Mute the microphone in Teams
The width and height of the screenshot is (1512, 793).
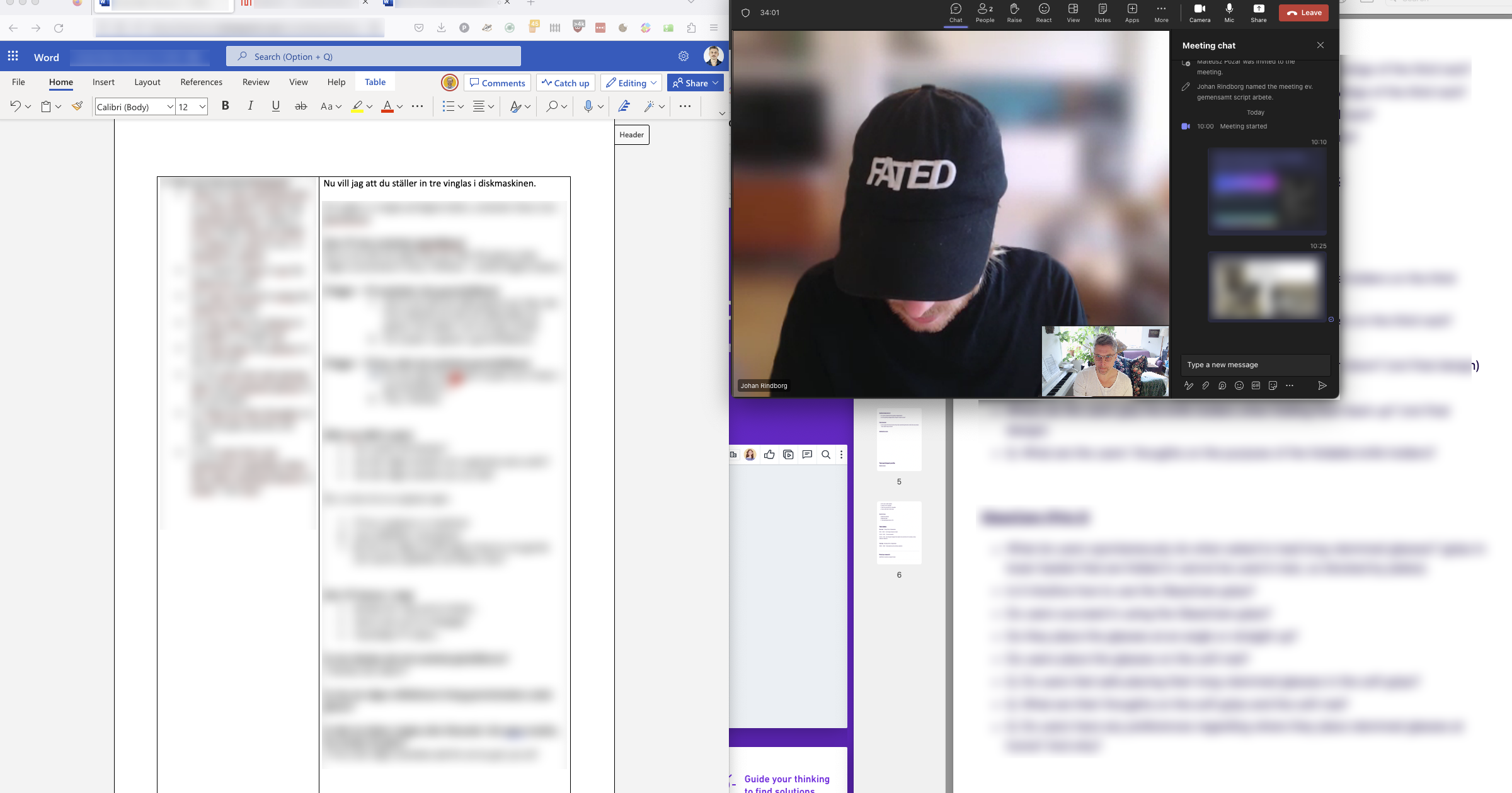pos(1228,13)
